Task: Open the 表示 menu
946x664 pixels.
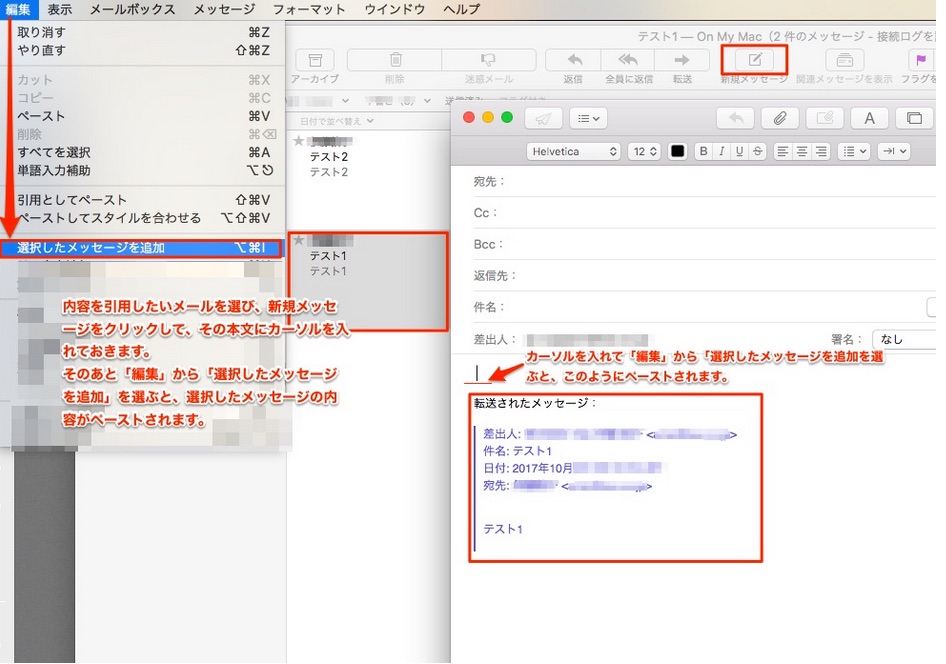Action: point(59,9)
